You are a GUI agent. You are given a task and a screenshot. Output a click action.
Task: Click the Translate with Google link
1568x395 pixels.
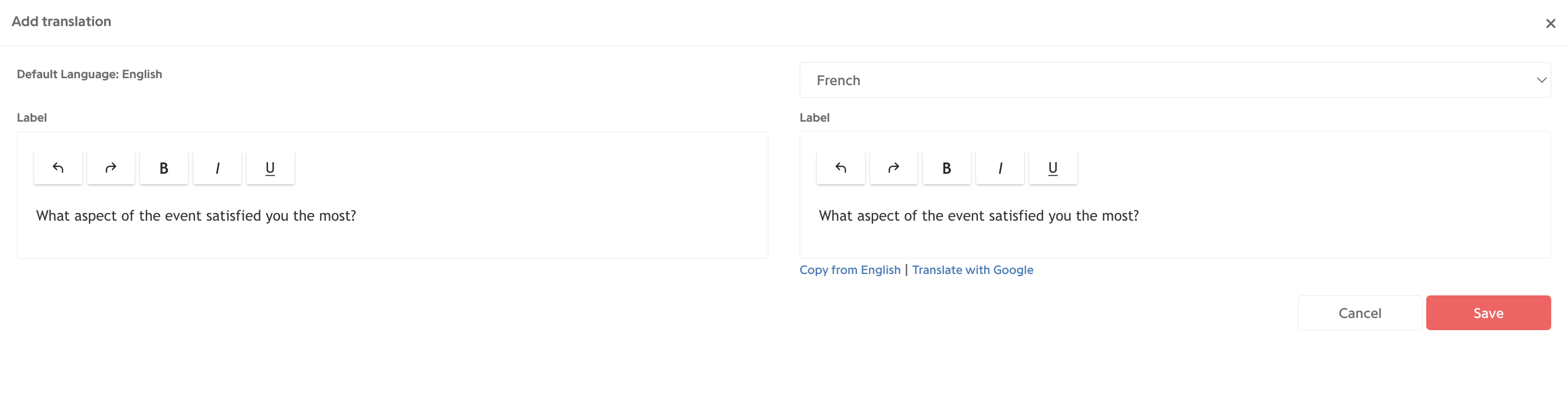tap(973, 269)
